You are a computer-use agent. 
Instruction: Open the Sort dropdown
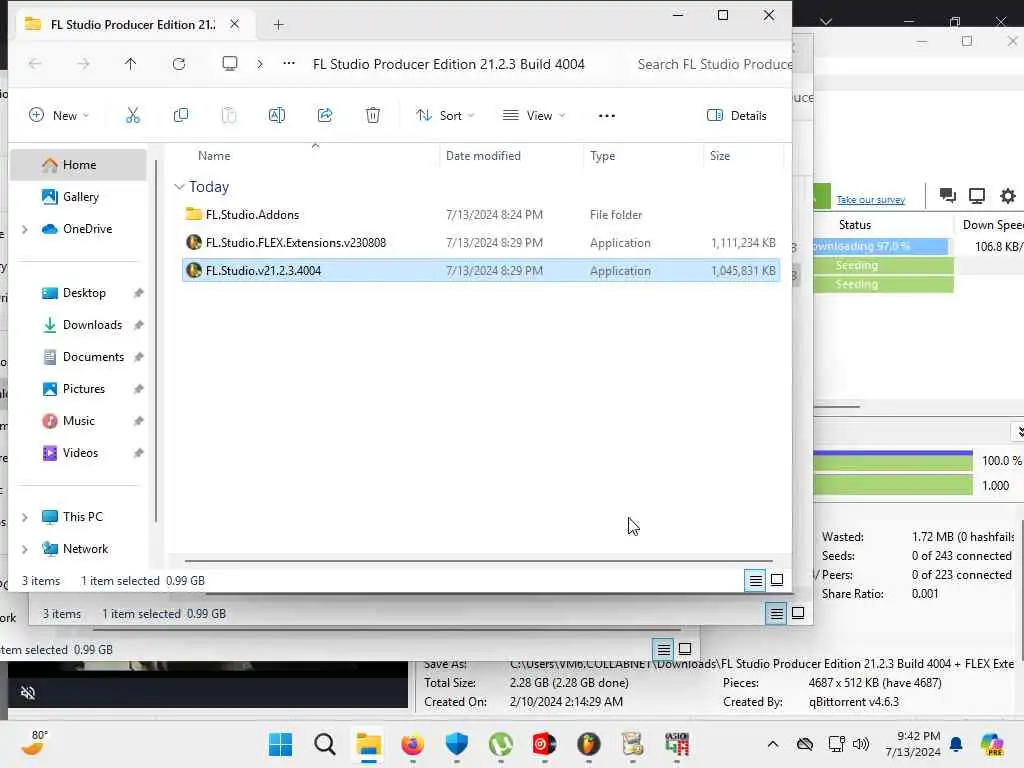point(445,116)
